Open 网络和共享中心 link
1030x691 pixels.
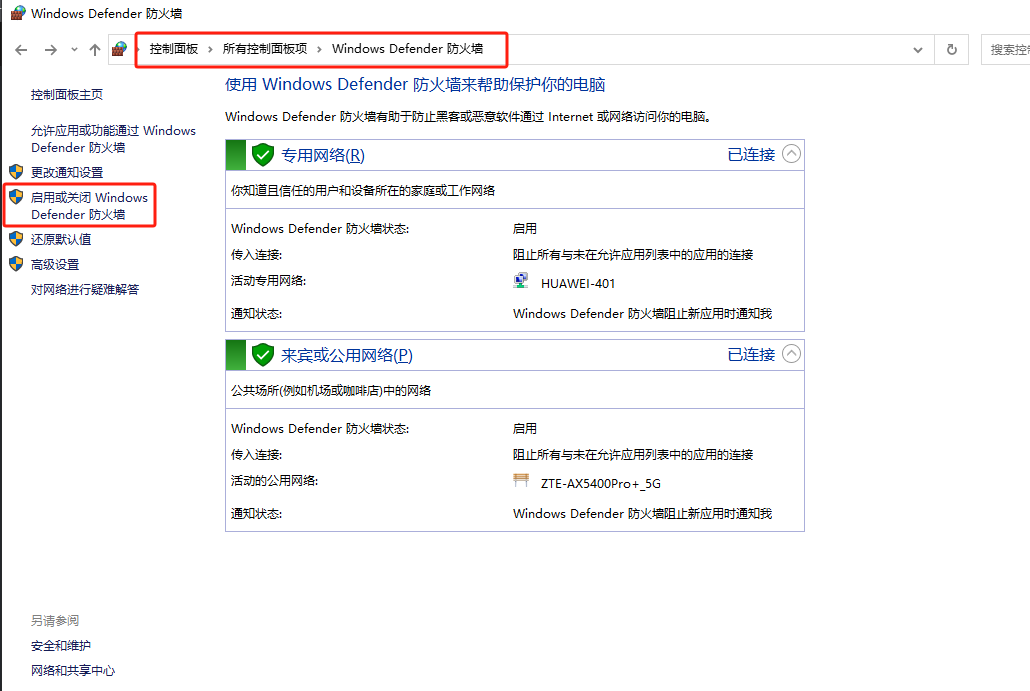tap(73, 671)
